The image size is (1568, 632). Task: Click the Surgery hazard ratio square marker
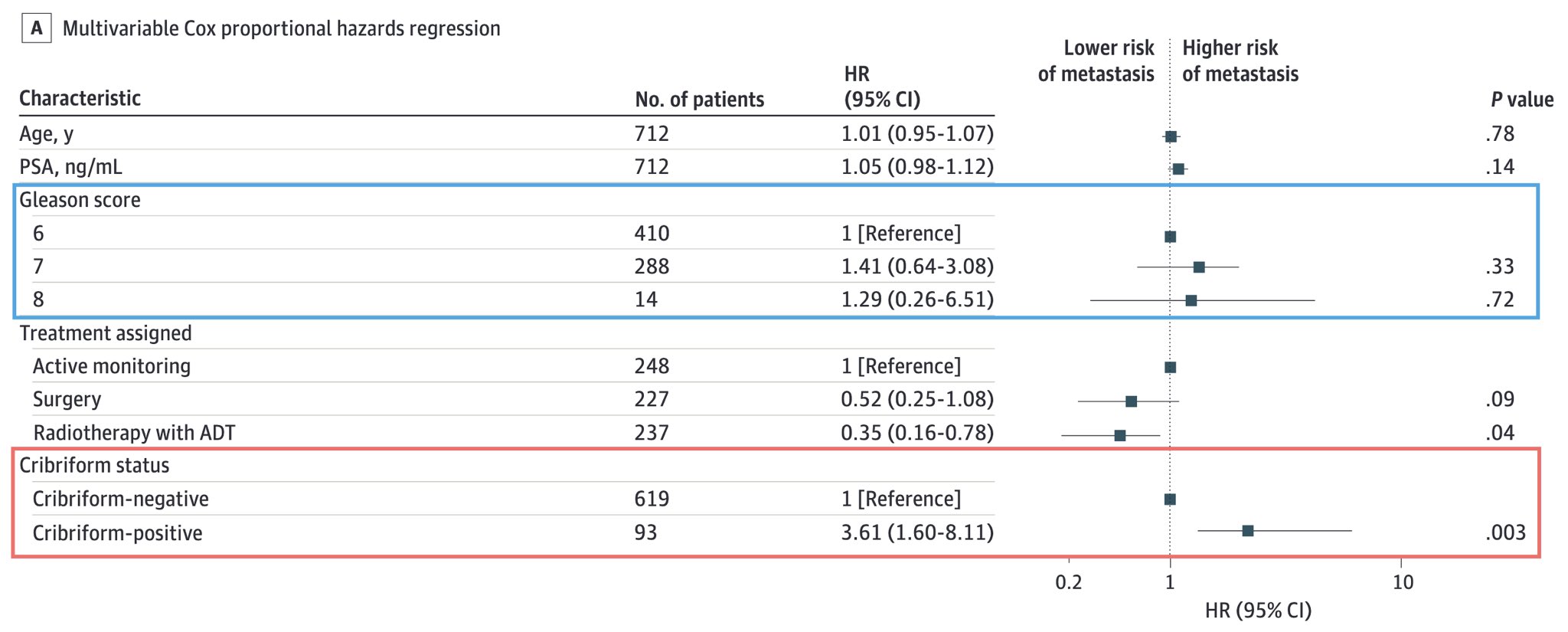point(1131,401)
